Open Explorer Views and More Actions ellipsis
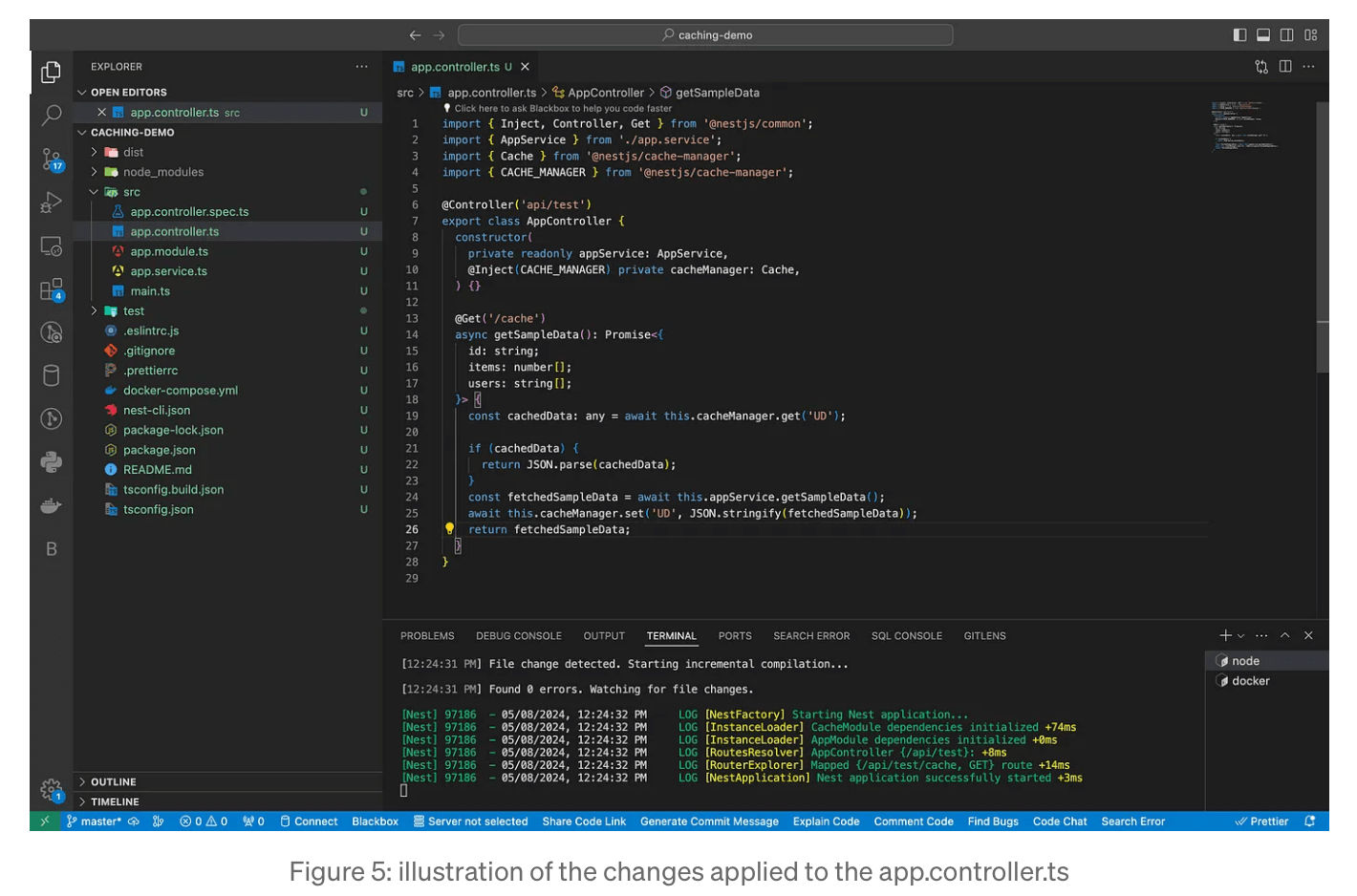Viewport: 1357px width, 896px height. click(x=361, y=67)
